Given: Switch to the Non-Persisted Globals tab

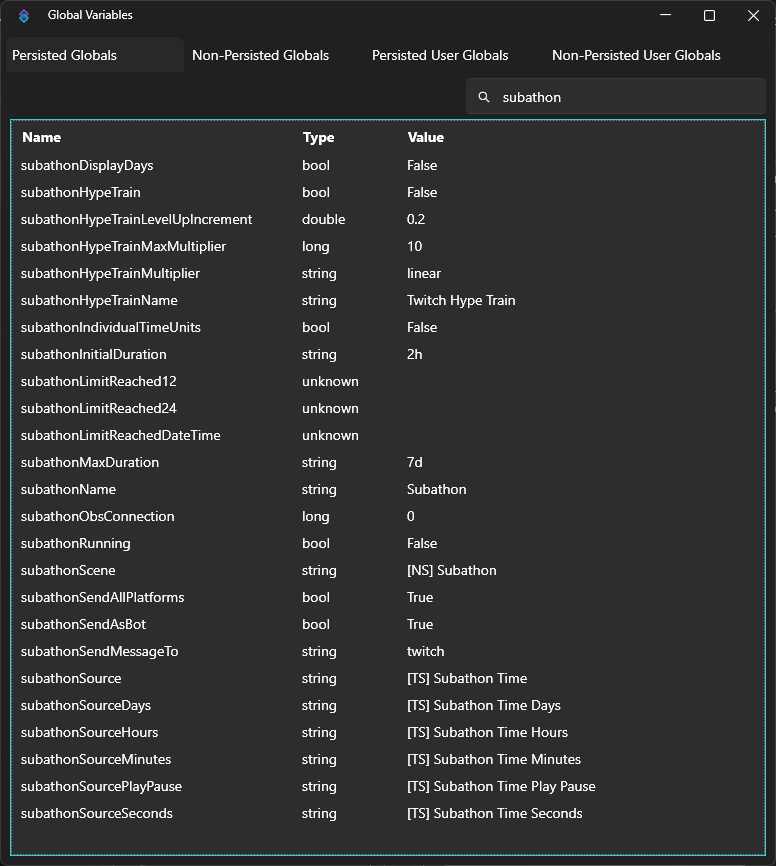Looking at the screenshot, I should click(260, 55).
